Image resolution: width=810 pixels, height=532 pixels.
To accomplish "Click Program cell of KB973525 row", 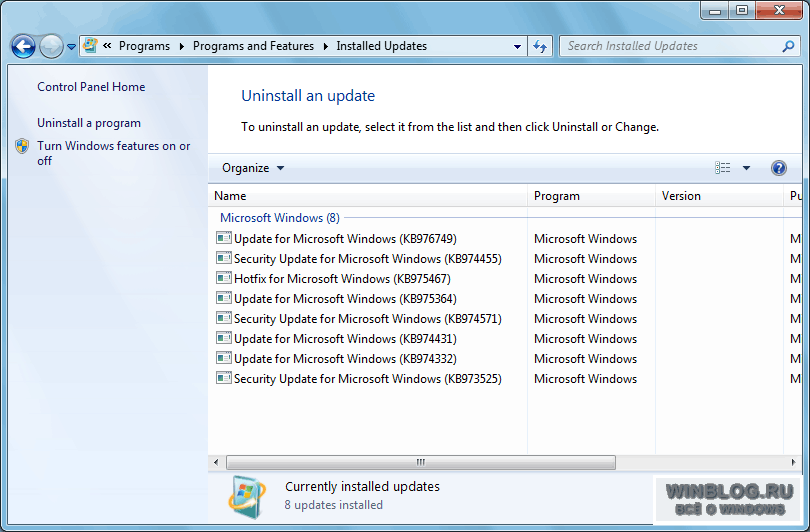I will point(585,379).
